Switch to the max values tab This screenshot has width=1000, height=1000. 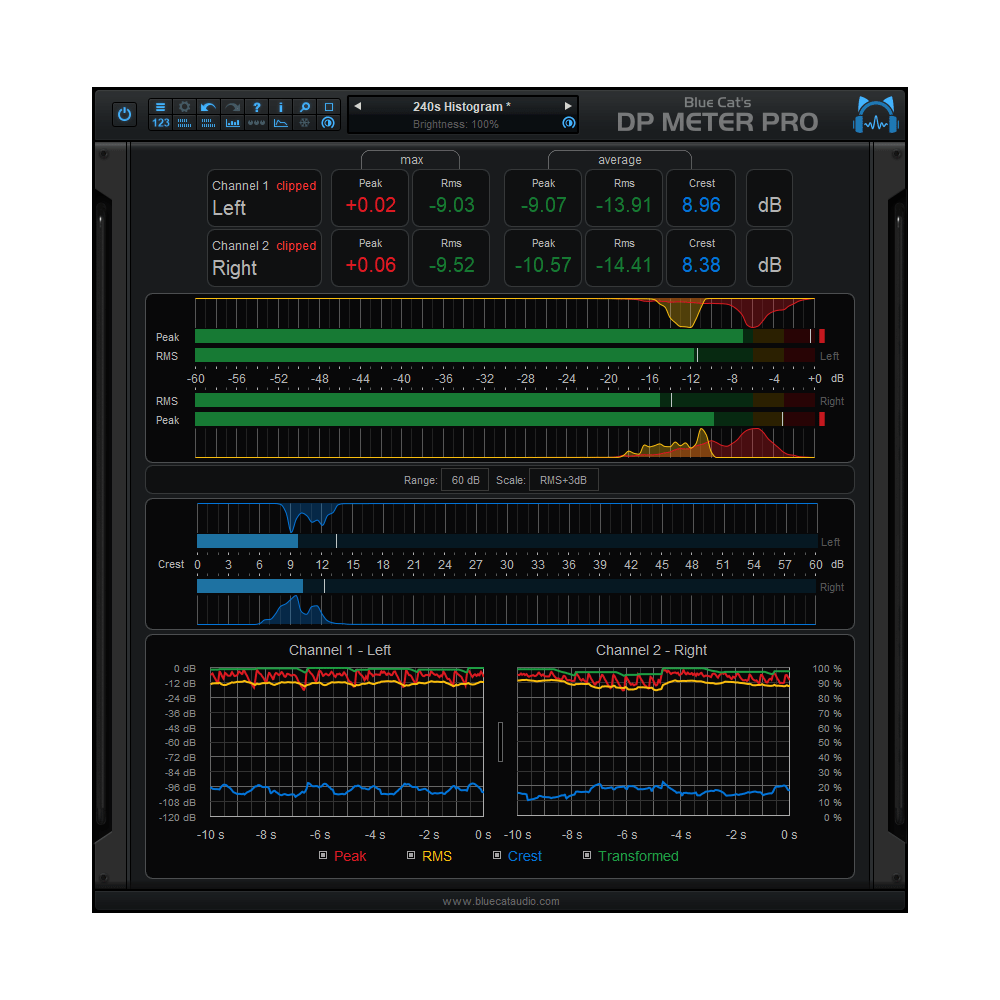(411, 159)
